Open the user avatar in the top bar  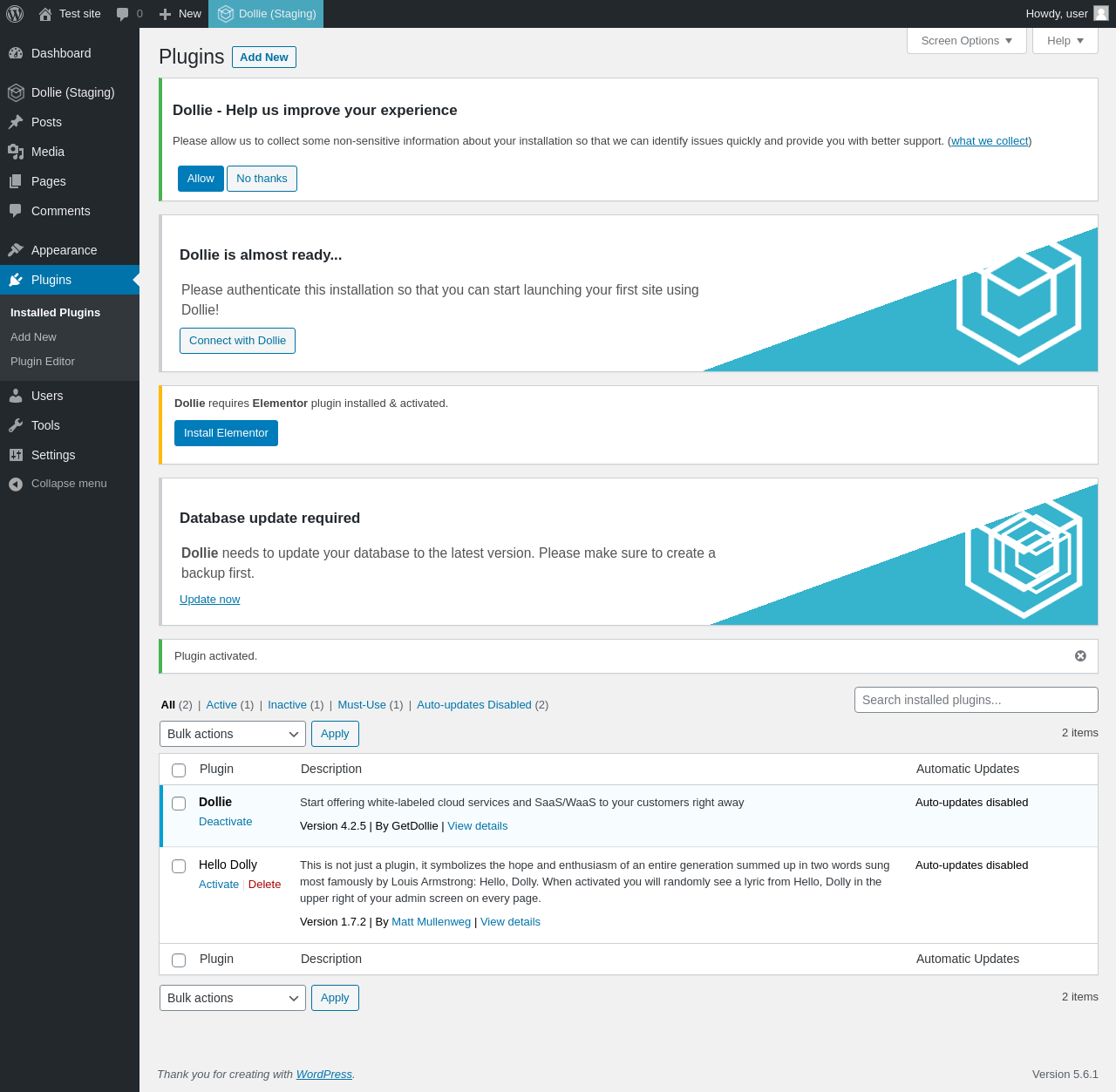click(1101, 13)
